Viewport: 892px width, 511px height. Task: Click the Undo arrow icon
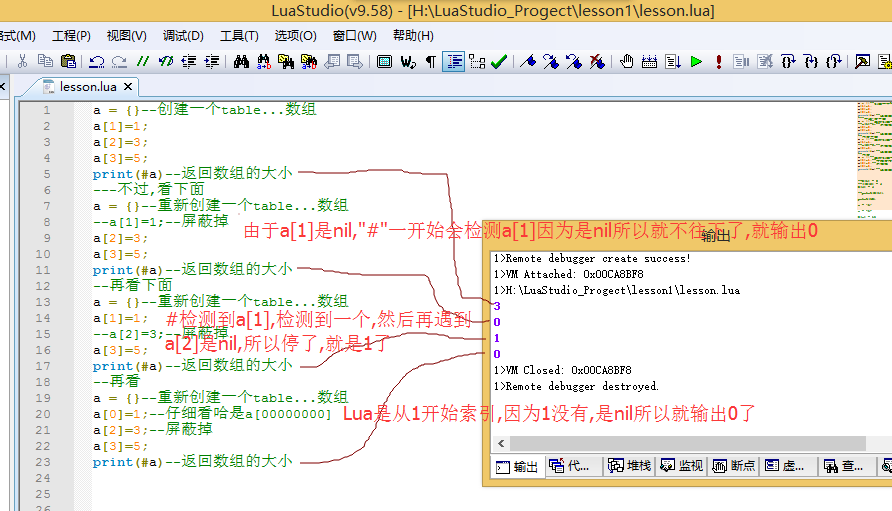pyautogui.click(x=97, y=61)
